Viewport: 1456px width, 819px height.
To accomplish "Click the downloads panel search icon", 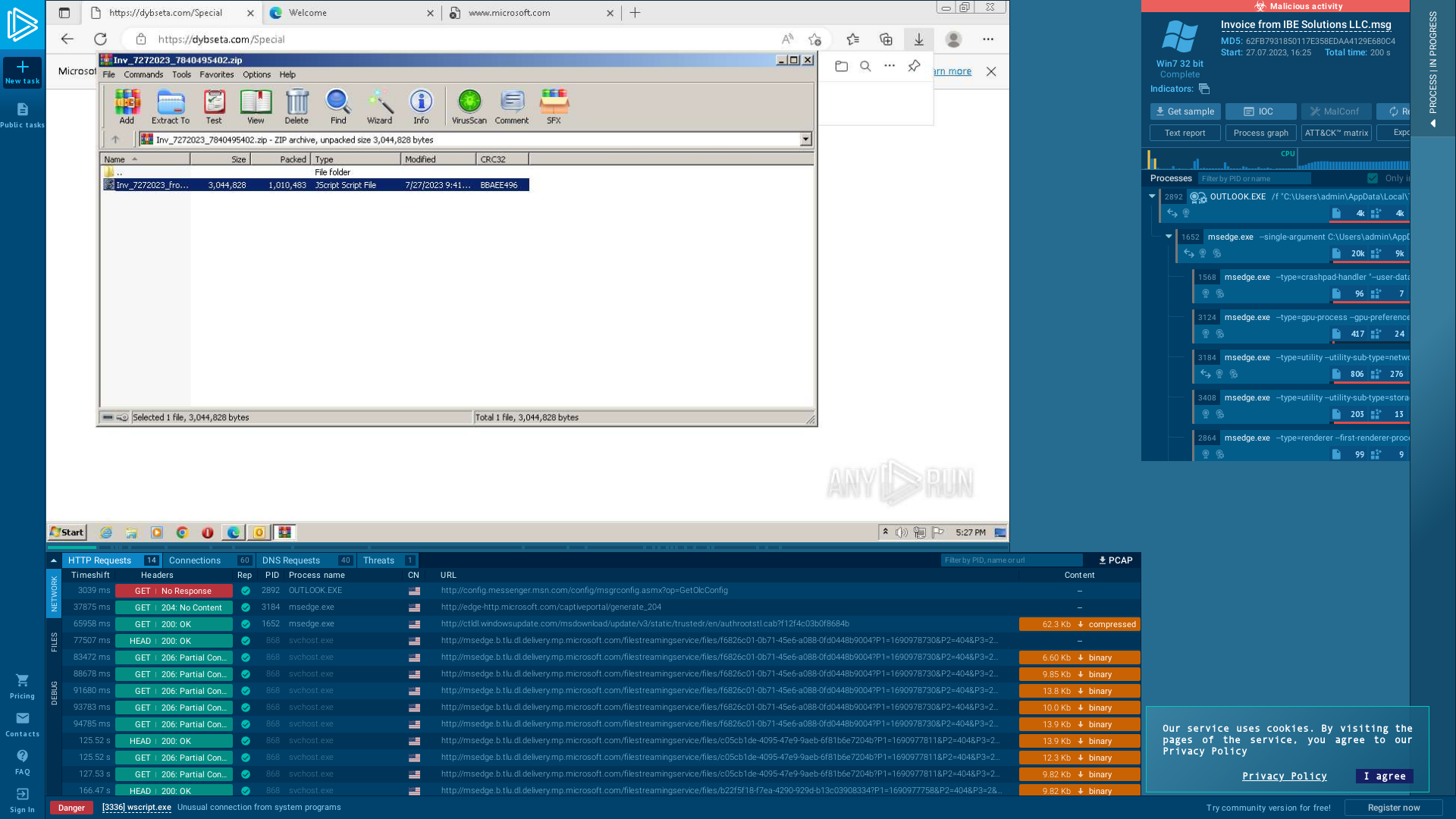I will pyautogui.click(x=865, y=66).
